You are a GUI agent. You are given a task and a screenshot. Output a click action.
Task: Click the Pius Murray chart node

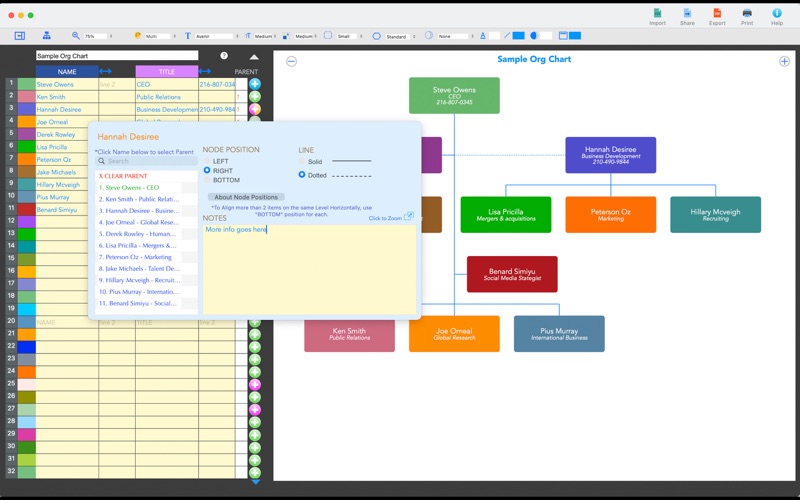click(x=559, y=334)
